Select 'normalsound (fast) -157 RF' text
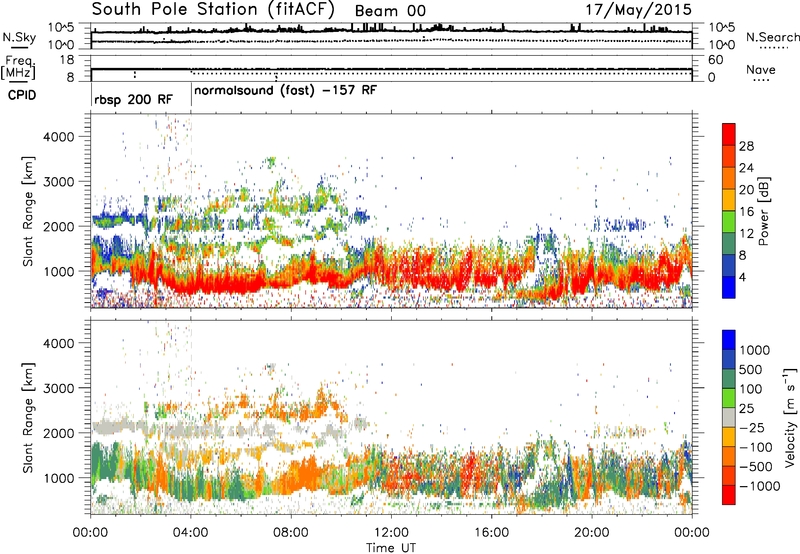This screenshot has height=554, width=800. point(286,91)
